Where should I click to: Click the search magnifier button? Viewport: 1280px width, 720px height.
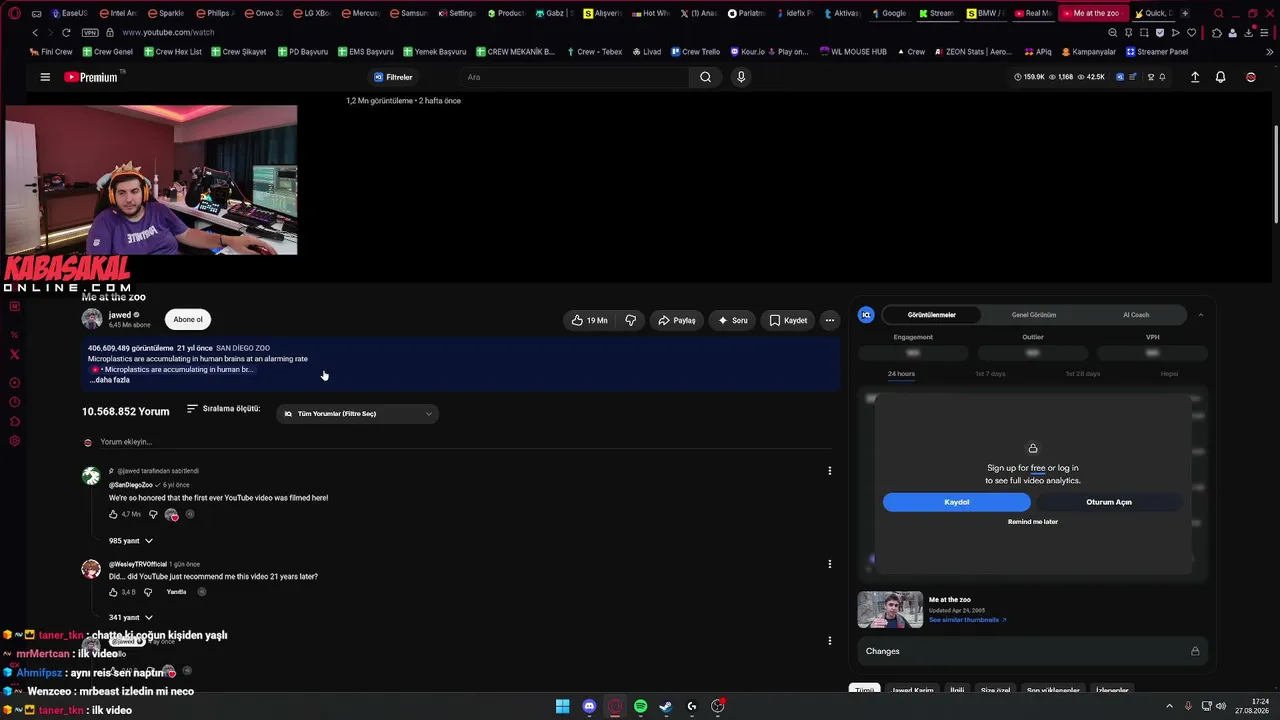pos(705,77)
